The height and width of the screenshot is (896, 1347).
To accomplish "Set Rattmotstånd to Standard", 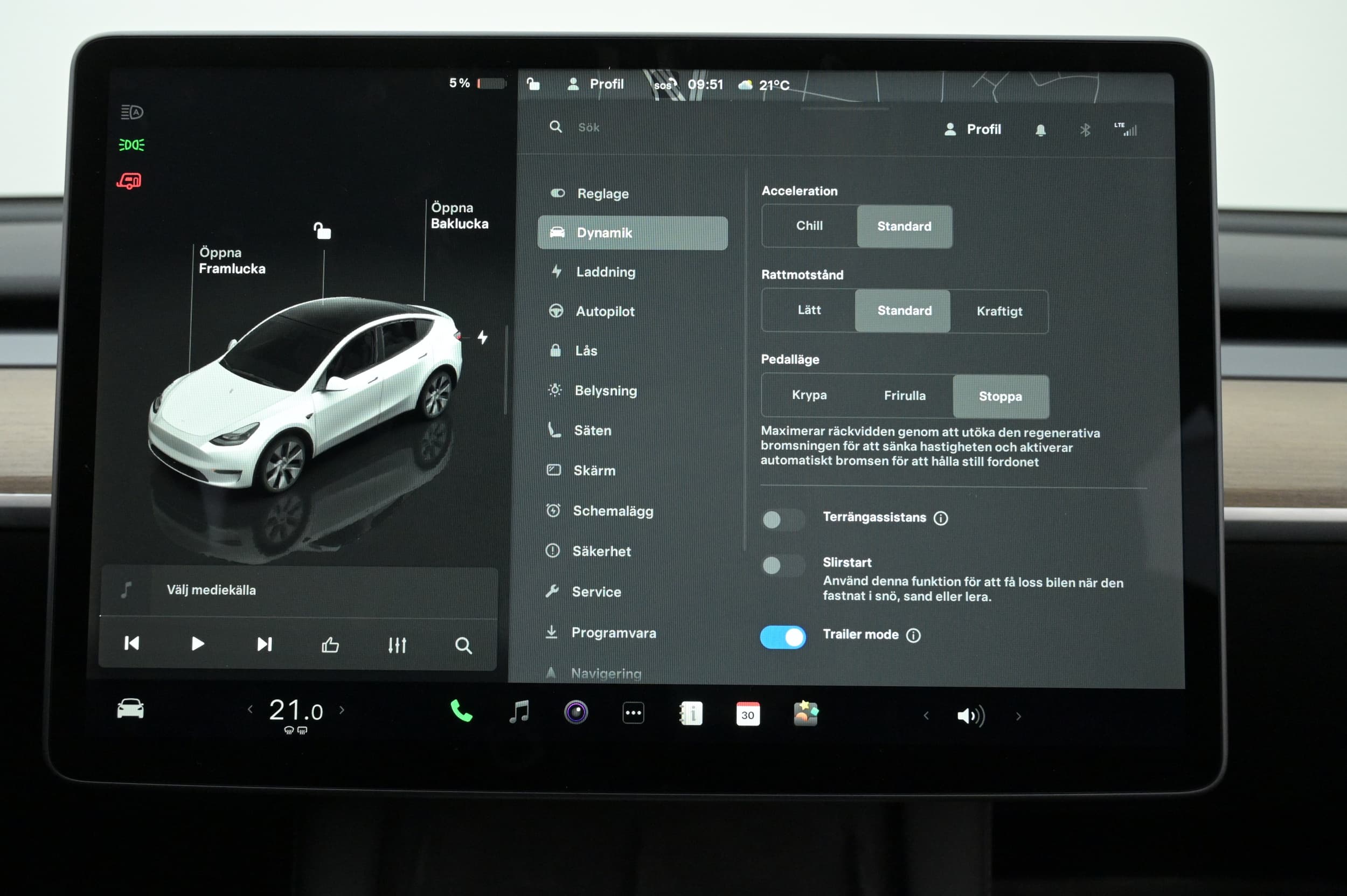I will point(903,311).
